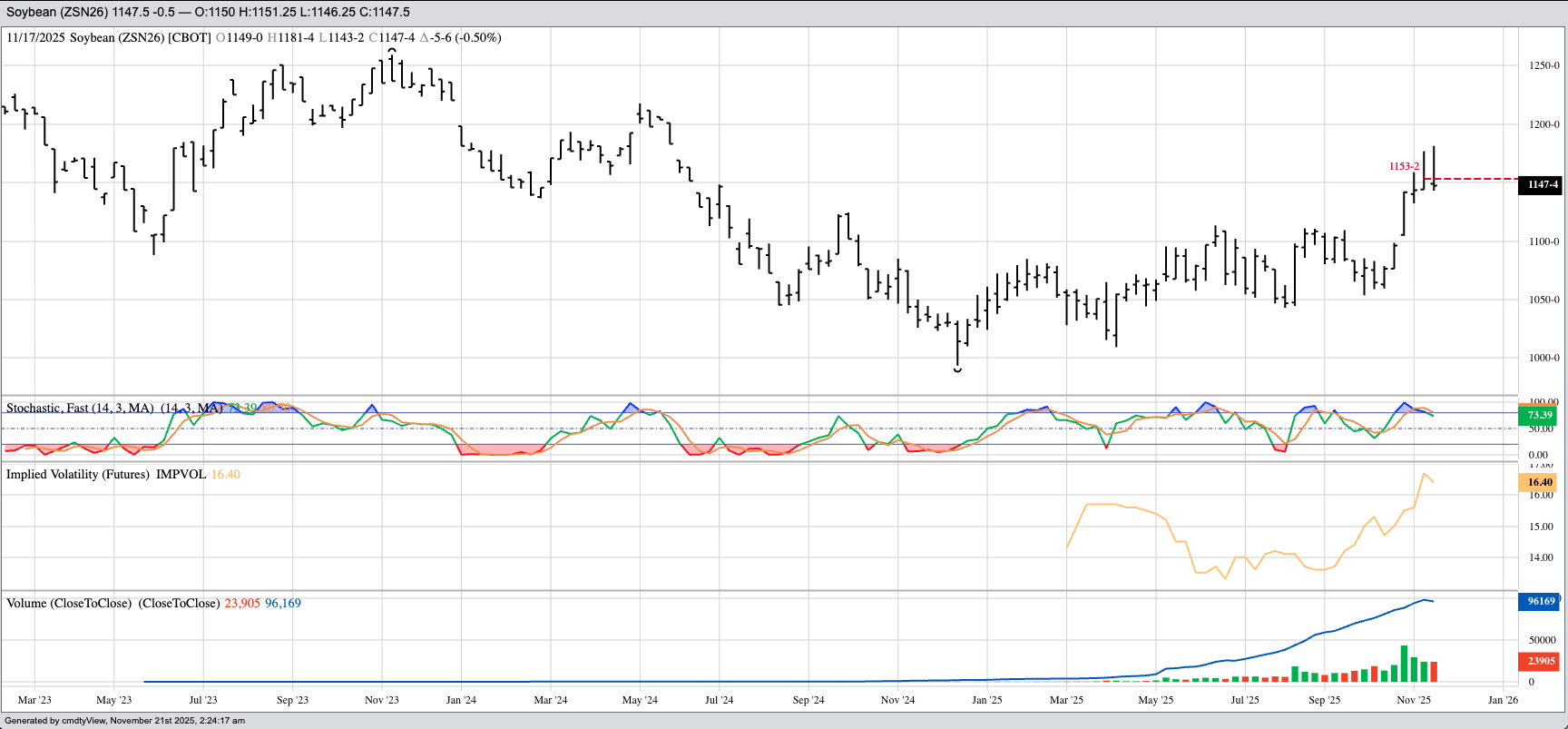Click the Soybean (ZSN26) header title bar
The height and width of the screenshot is (729, 1568).
[208, 12]
